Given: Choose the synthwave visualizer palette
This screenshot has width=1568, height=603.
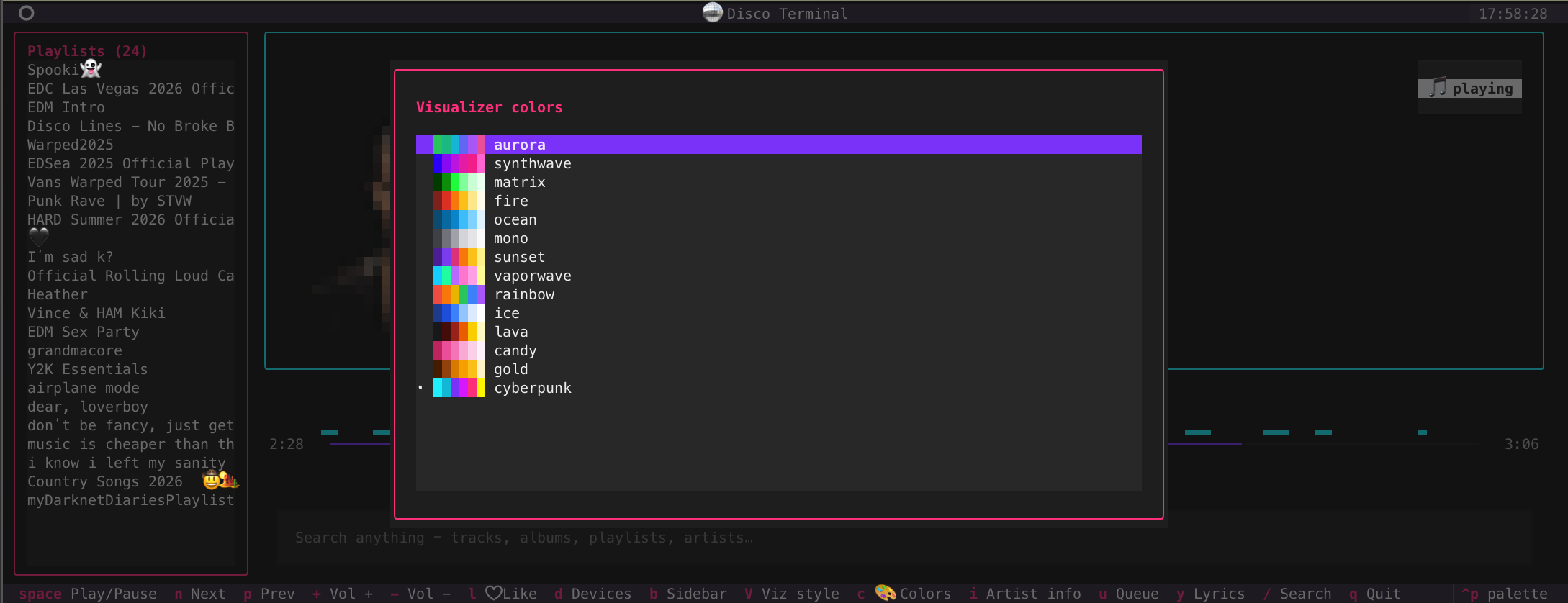Looking at the screenshot, I should click(778, 163).
